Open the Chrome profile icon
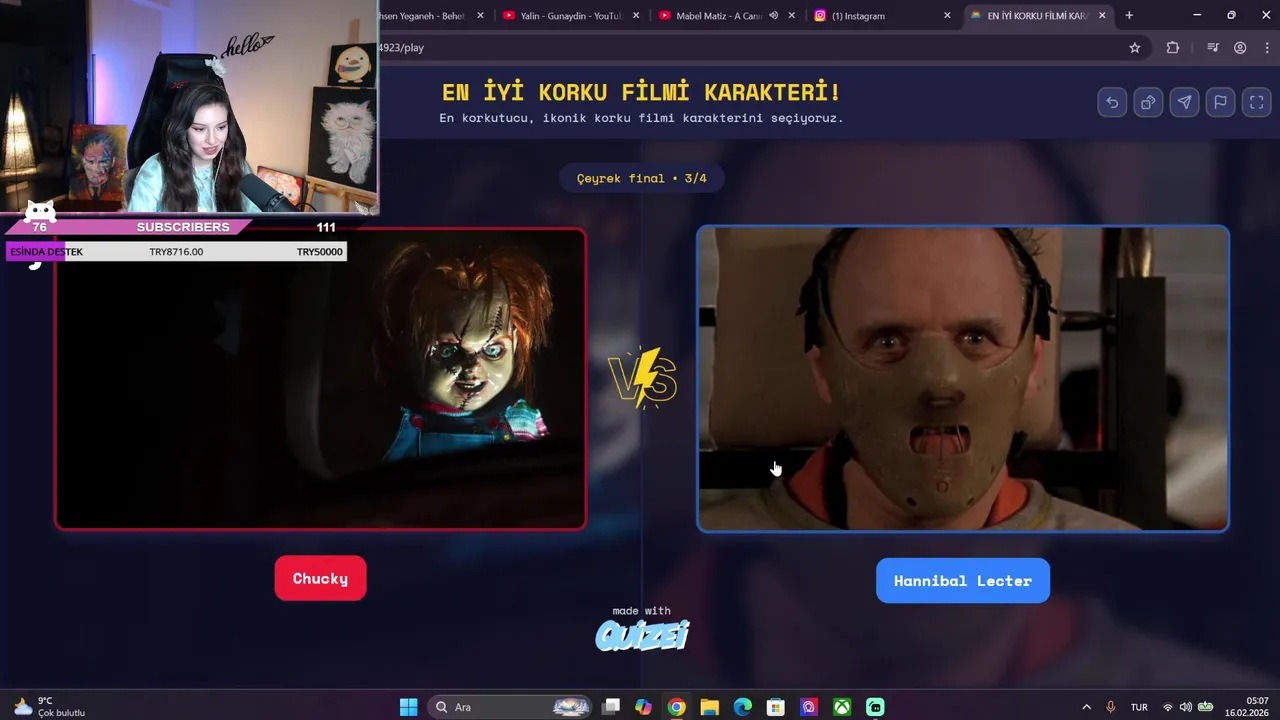 point(1240,47)
